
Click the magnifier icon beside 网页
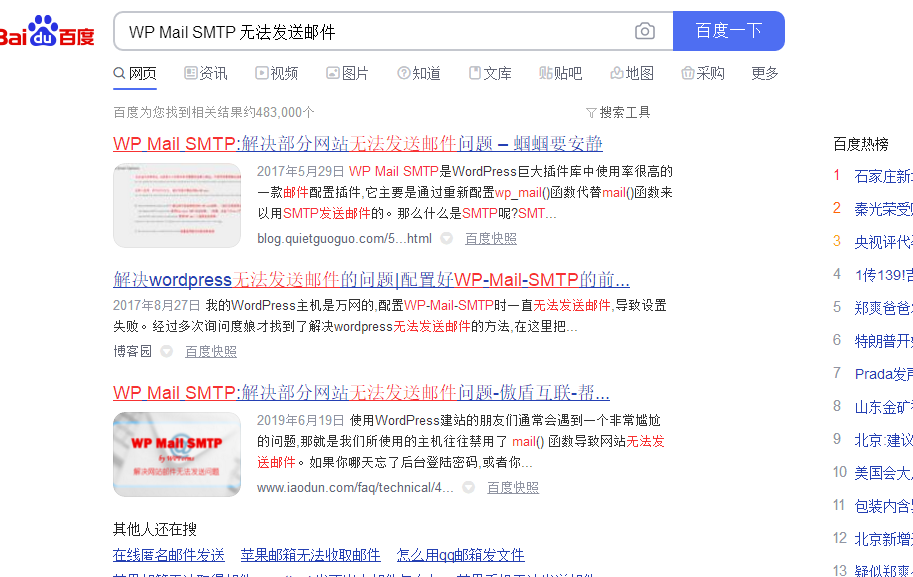point(118,72)
